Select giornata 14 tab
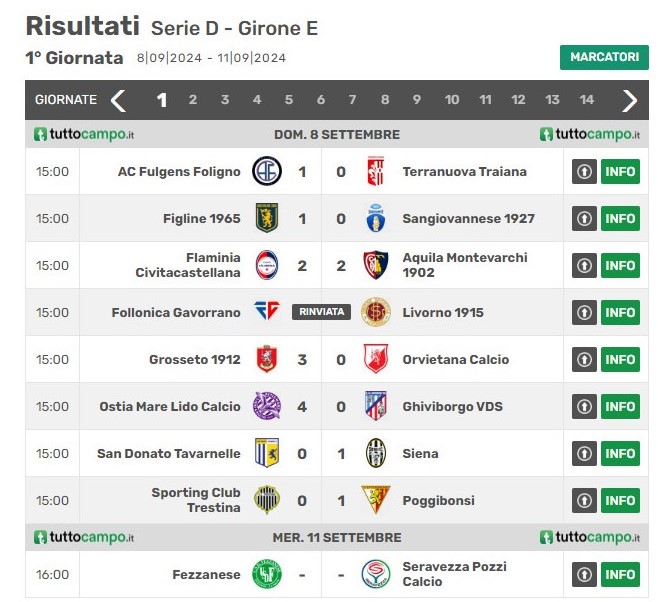The width and height of the screenshot is (658, 602). 586,100
